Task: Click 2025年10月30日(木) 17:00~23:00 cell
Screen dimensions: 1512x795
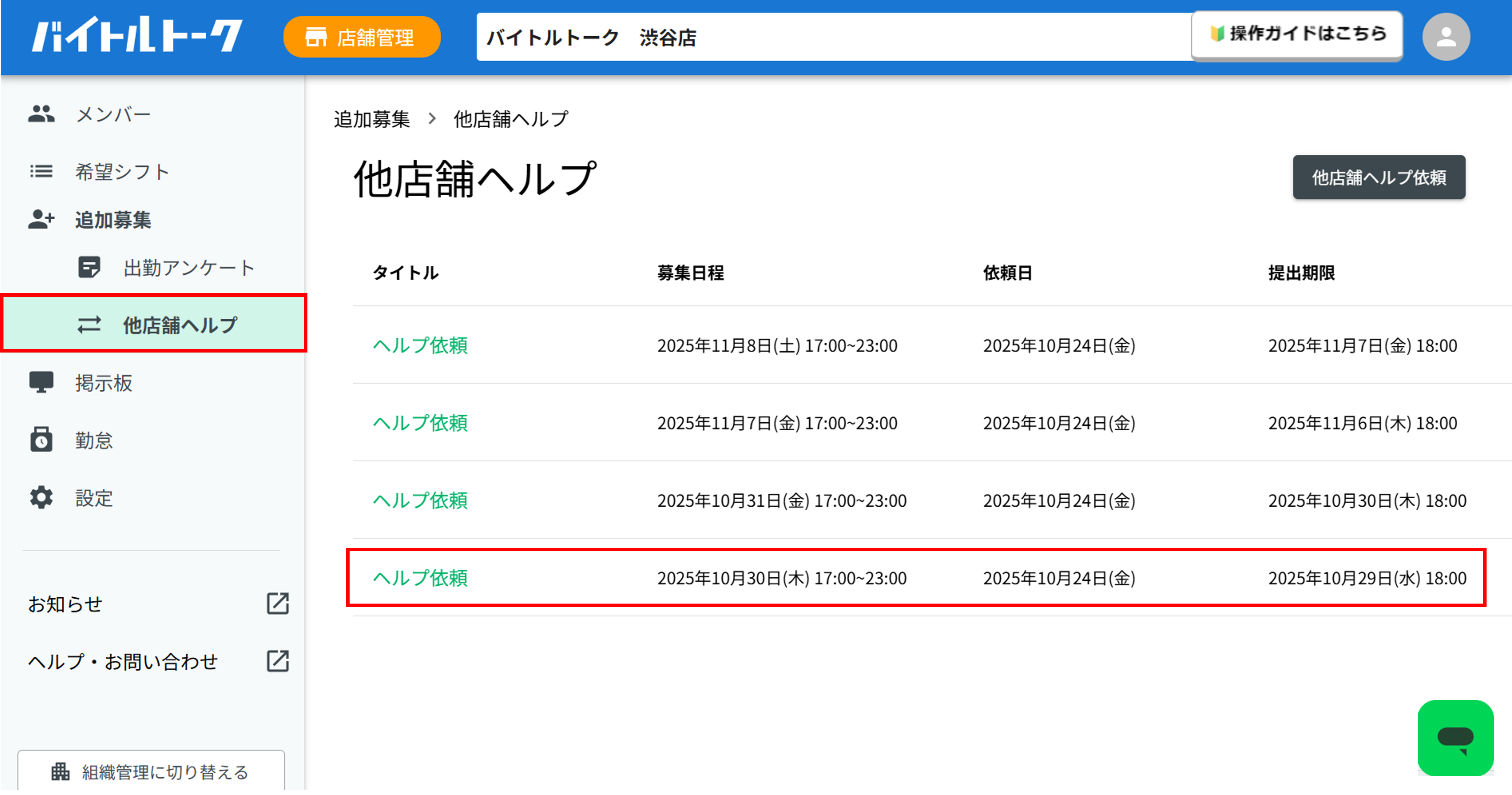Action: [782, 578]
